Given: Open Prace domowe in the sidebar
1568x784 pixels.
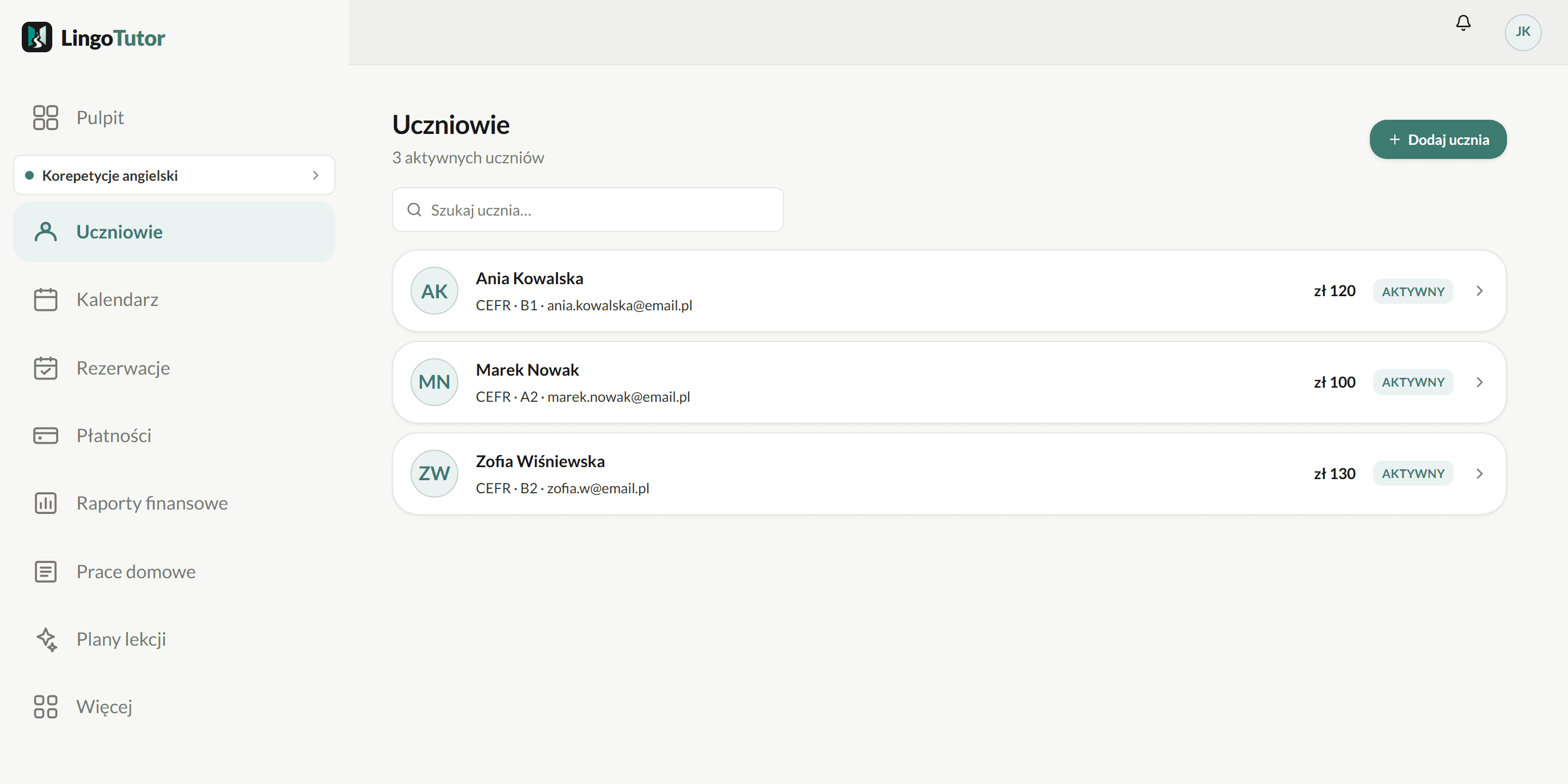Looking at the screenshot, I should (174, 572).
